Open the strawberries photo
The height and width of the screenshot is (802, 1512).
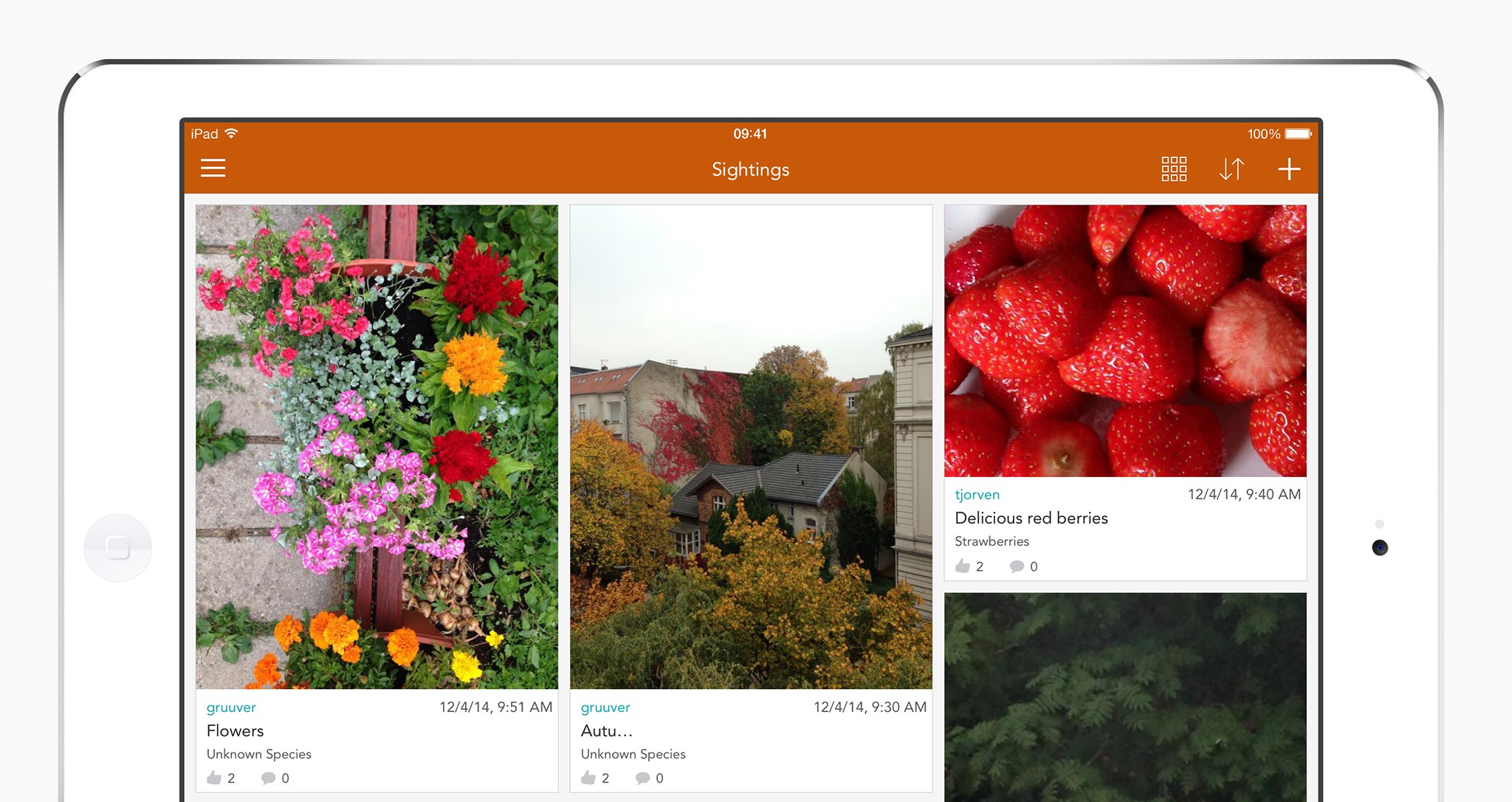tap(1125, 340)
